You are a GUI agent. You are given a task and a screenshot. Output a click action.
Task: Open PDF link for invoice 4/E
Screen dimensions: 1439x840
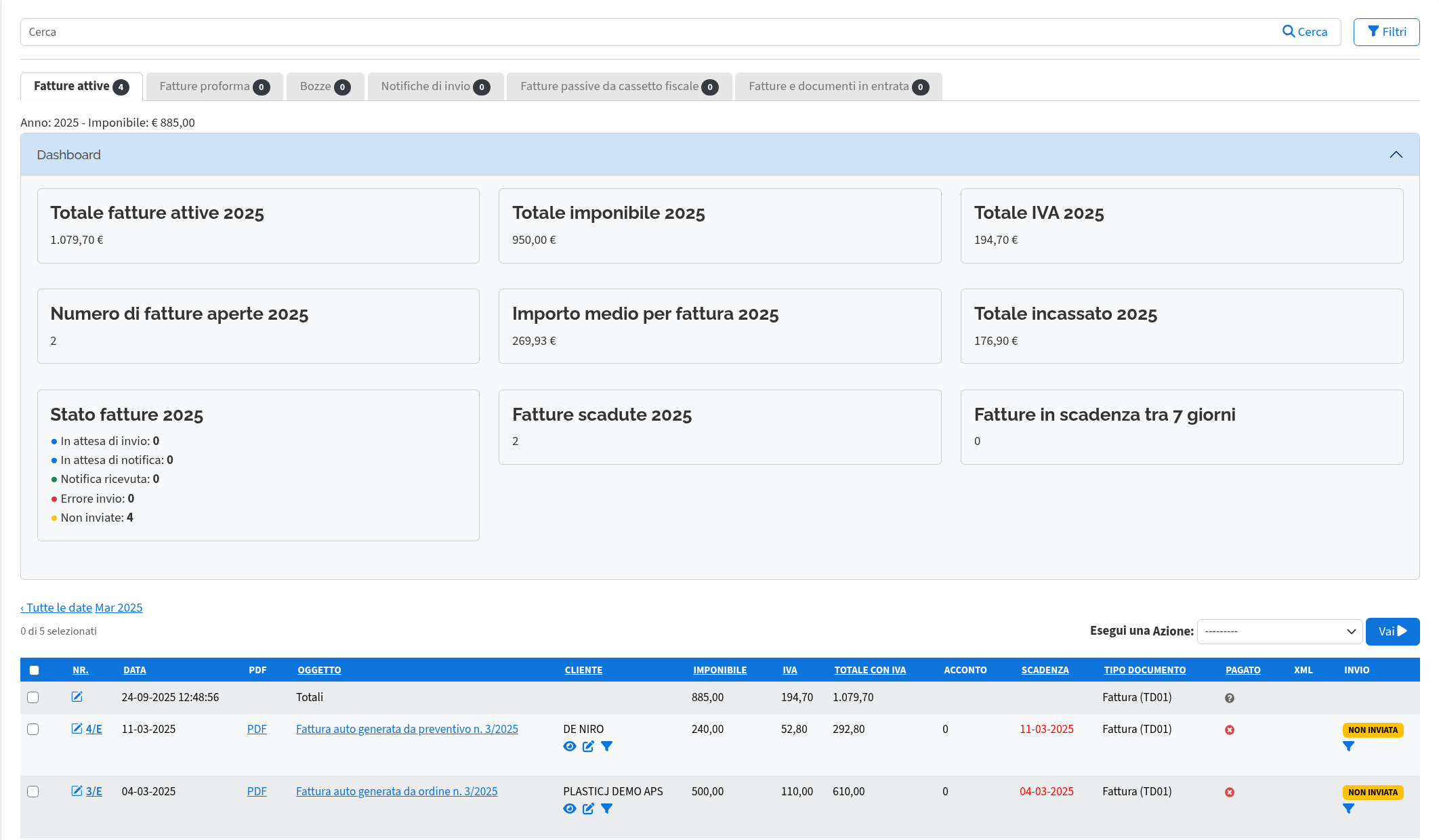click(257, 730)
